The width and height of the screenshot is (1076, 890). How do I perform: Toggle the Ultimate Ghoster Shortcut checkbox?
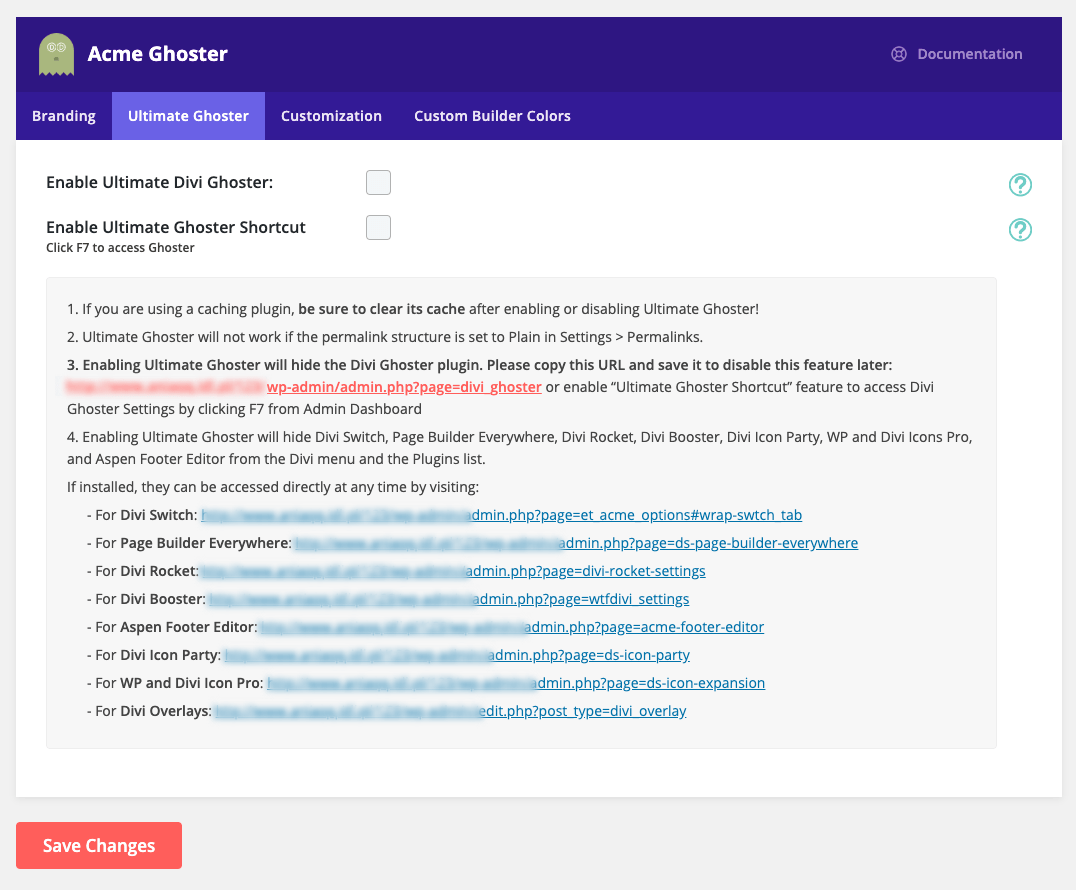click(378, 227)
